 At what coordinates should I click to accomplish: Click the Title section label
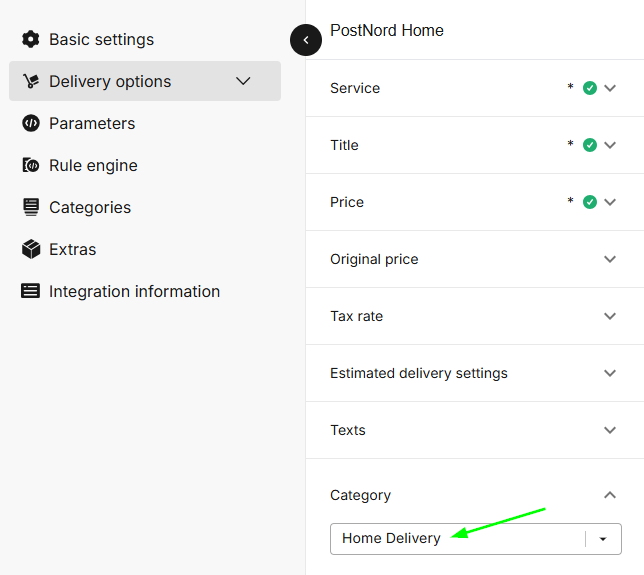point(344,145)
